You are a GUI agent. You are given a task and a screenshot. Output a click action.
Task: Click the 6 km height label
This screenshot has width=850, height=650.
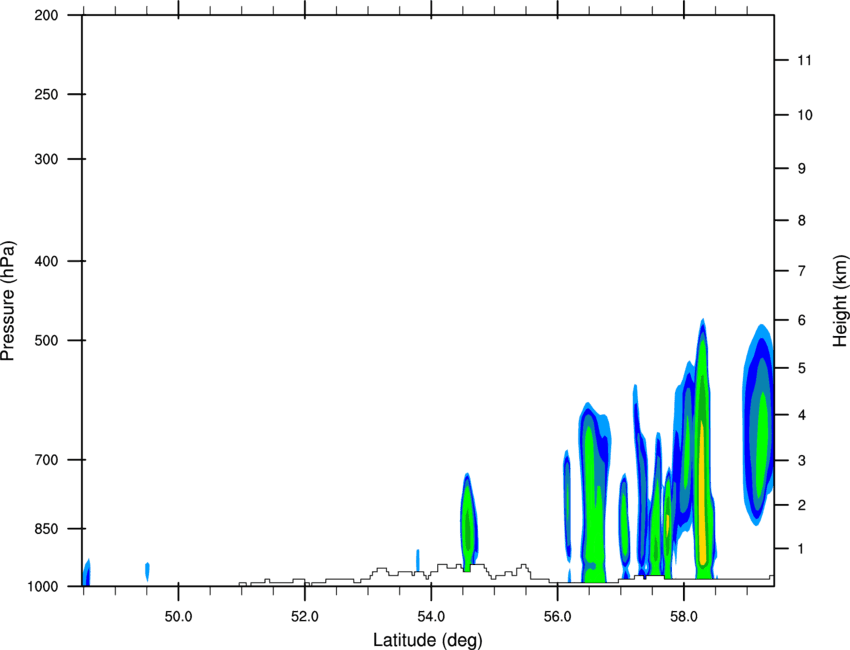point(802,320)
